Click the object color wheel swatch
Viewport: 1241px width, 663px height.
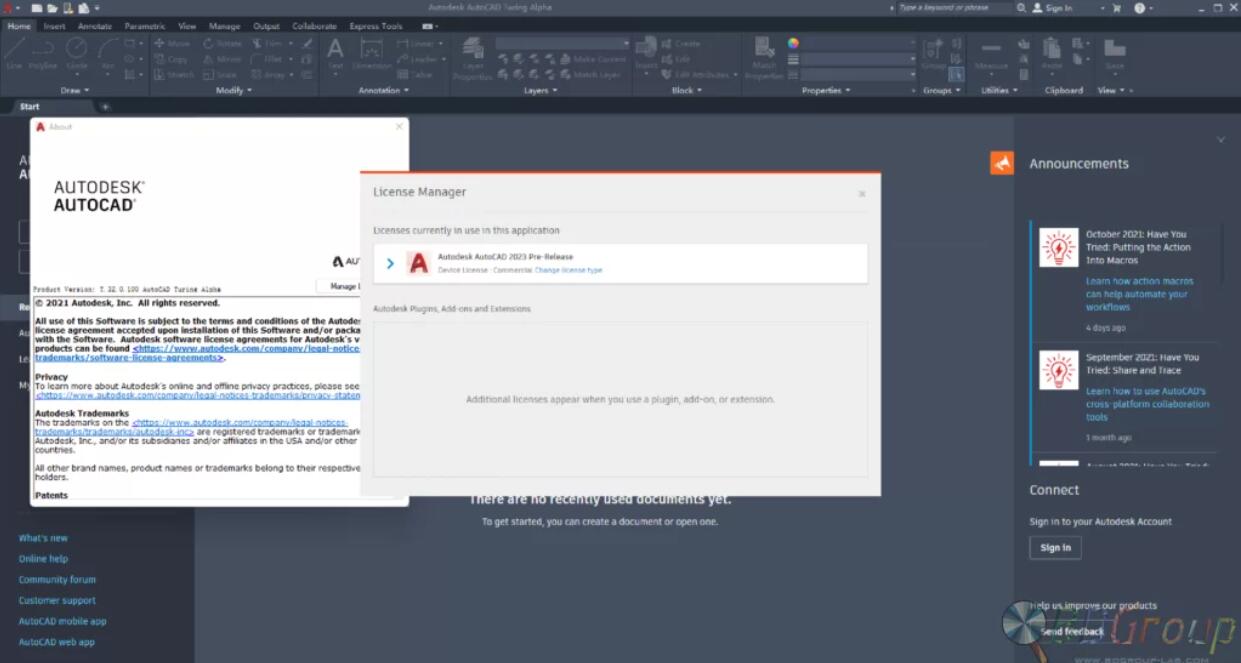793,43
